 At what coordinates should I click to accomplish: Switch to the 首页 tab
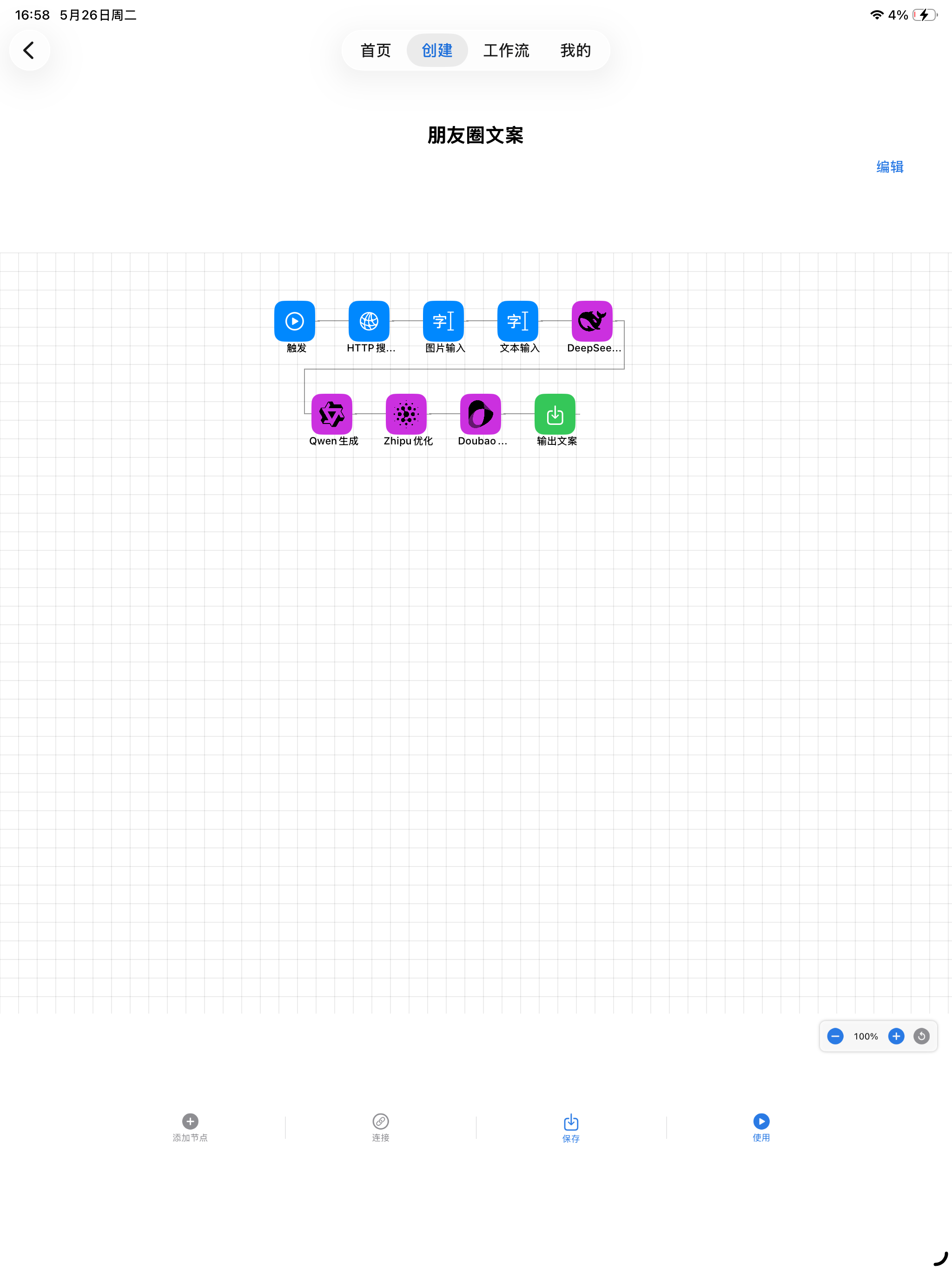[376, 51]
